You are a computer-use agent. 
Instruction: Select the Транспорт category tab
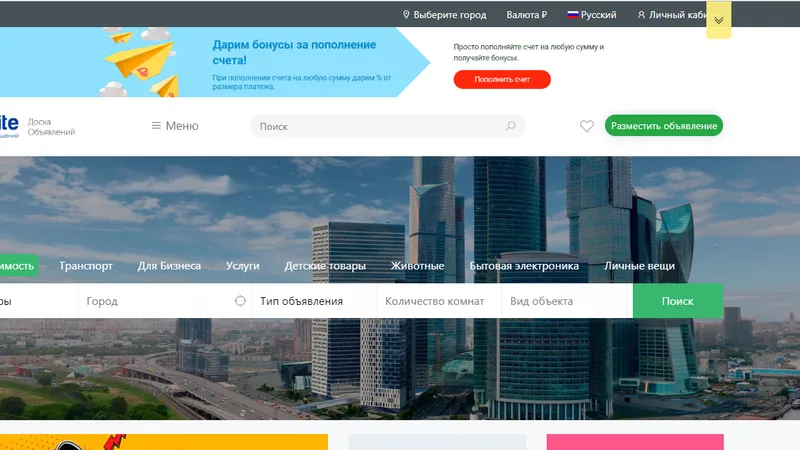click(86, 266)
